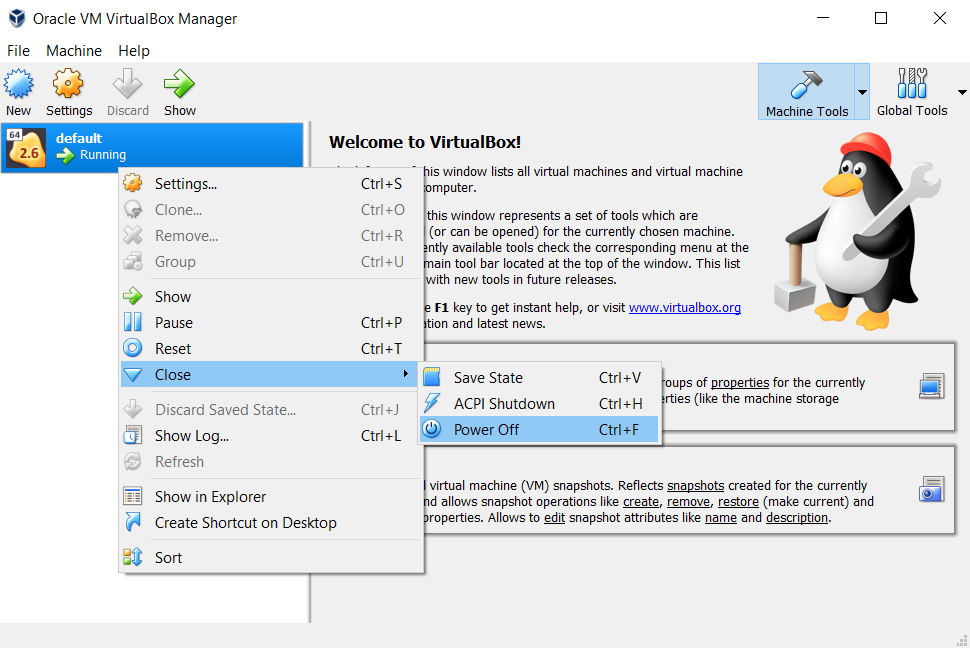
Task: Click the Clone... context menu entry
Action: 271,210
